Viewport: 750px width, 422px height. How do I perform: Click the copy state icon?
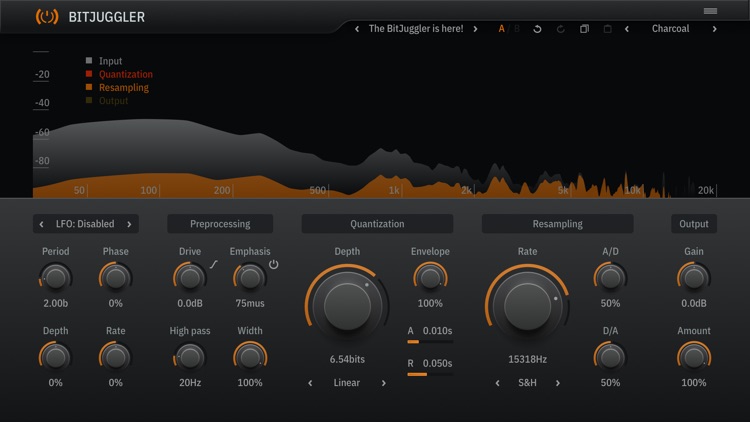584,29
